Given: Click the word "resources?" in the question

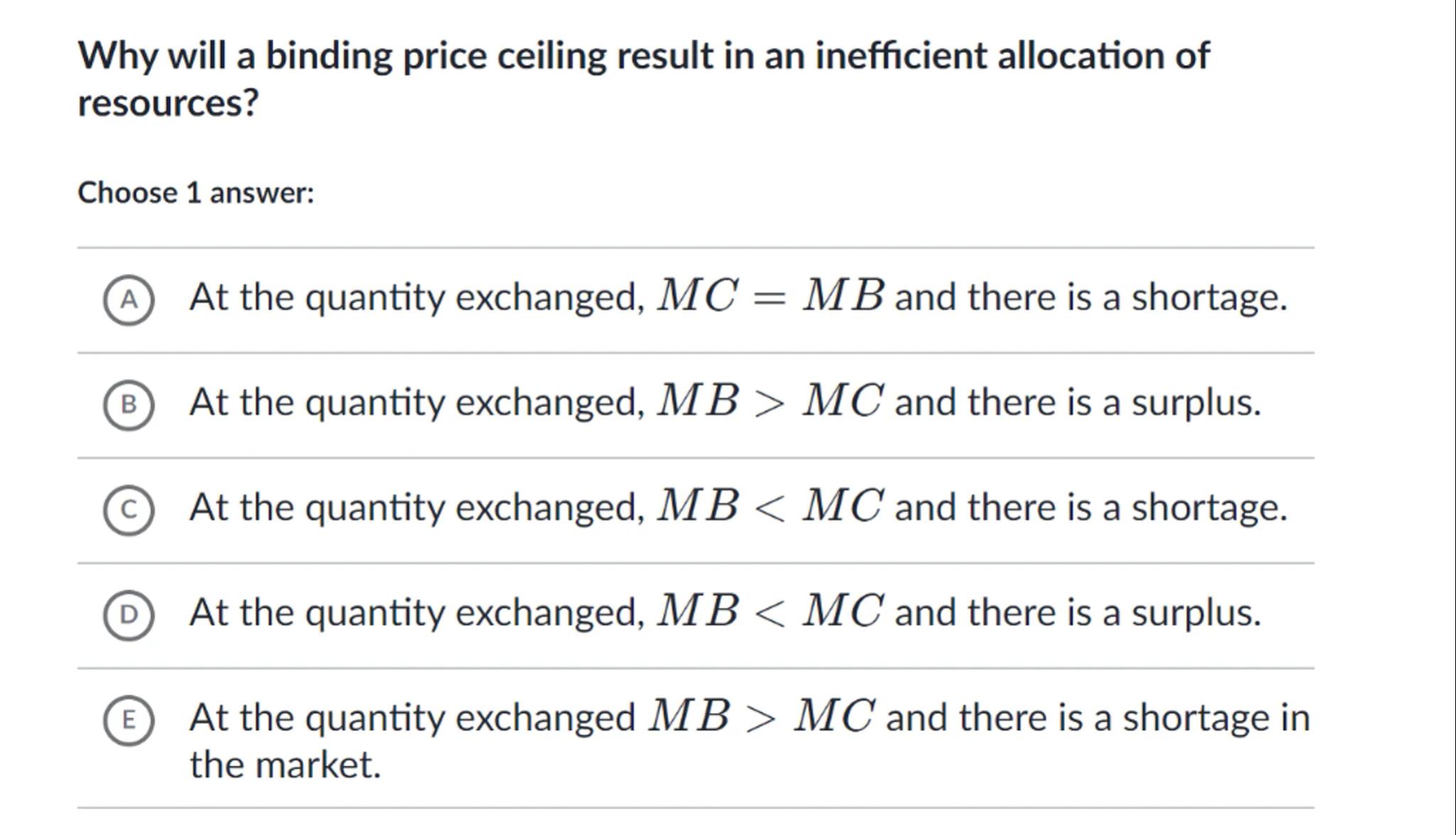Looking at the screenshot, I should 168,103.
